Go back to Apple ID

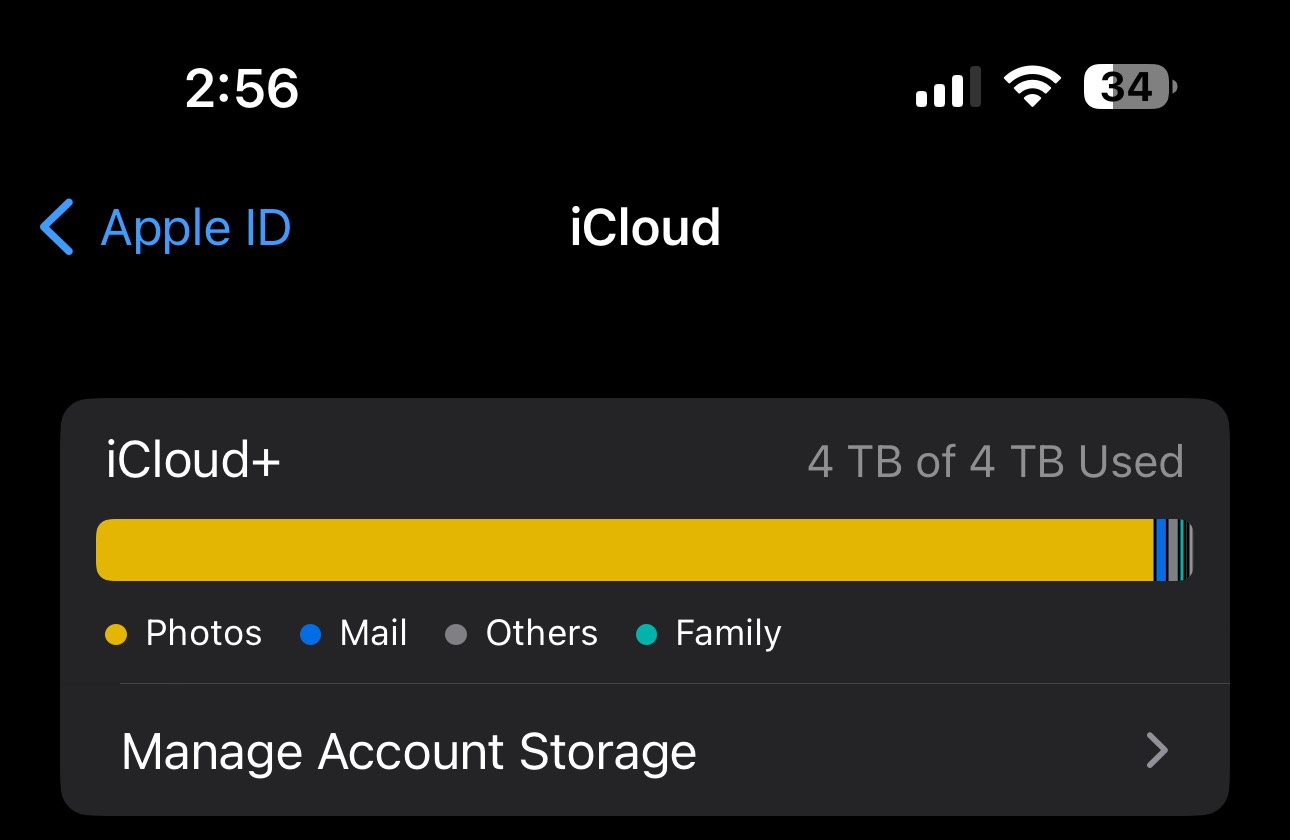click(x=195, y=228)
